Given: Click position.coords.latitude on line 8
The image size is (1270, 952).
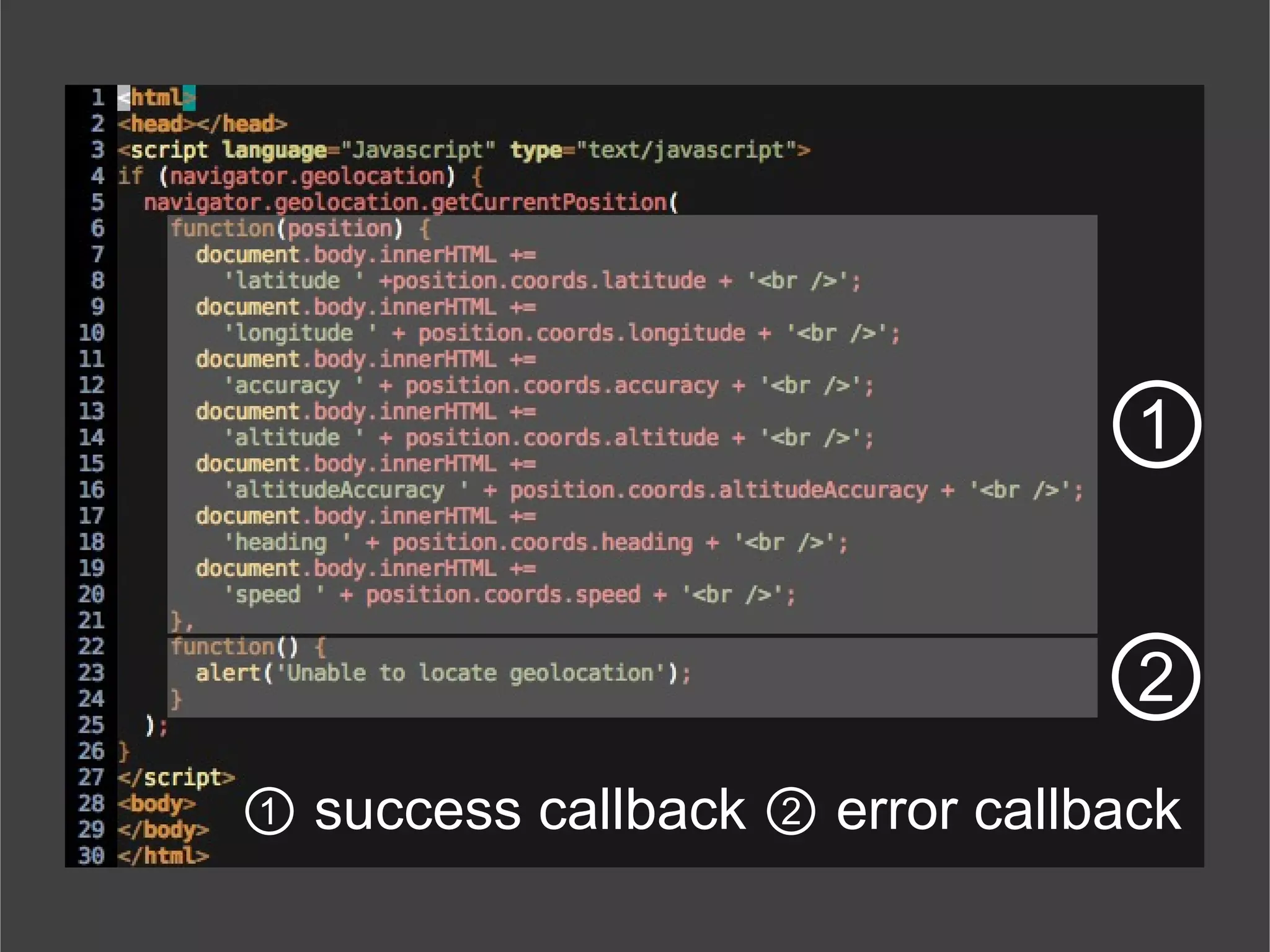Looking at the screenshot, I should coord(549,281).
